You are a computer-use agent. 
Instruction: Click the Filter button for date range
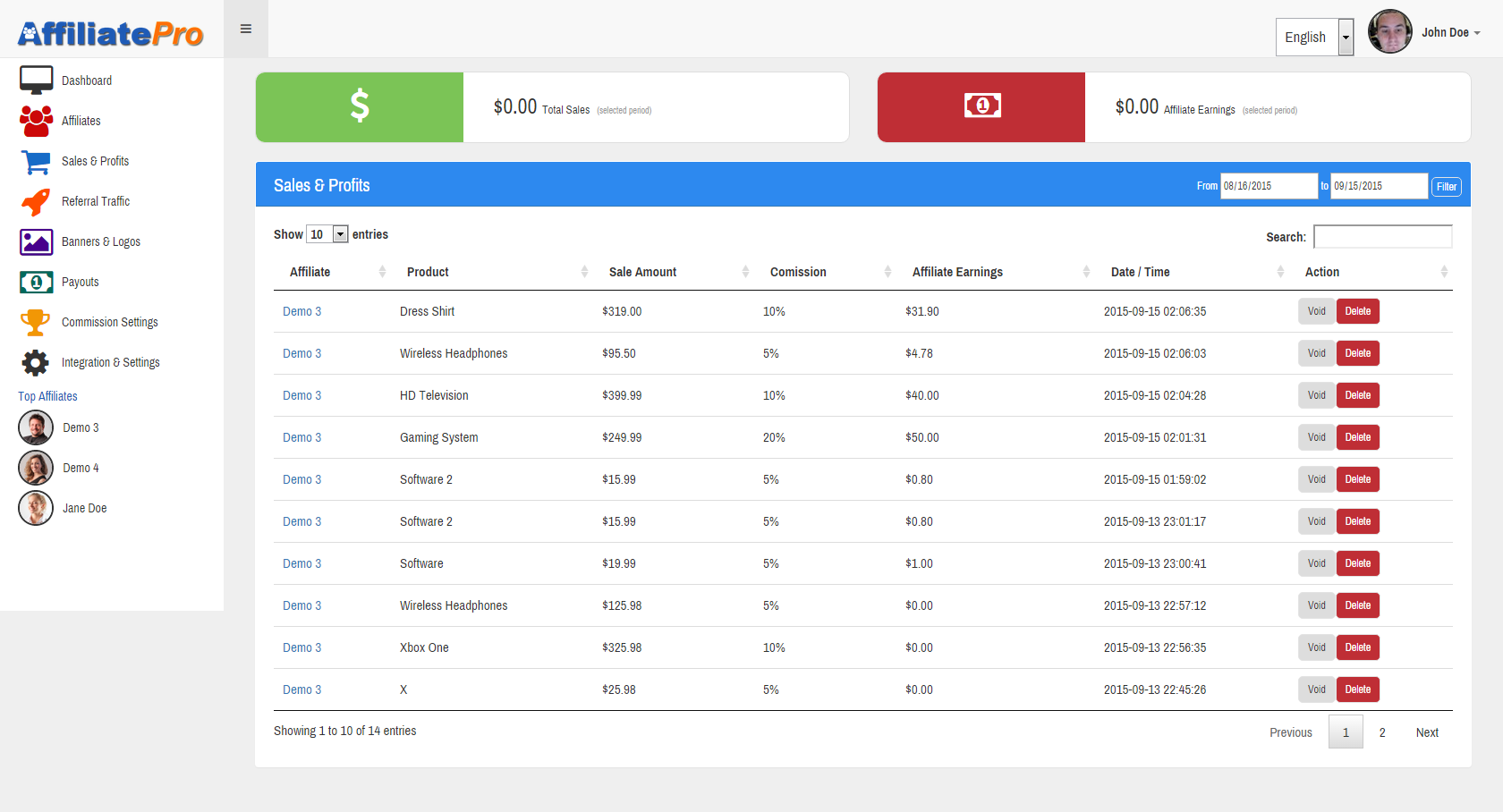tap(1446, 187)
